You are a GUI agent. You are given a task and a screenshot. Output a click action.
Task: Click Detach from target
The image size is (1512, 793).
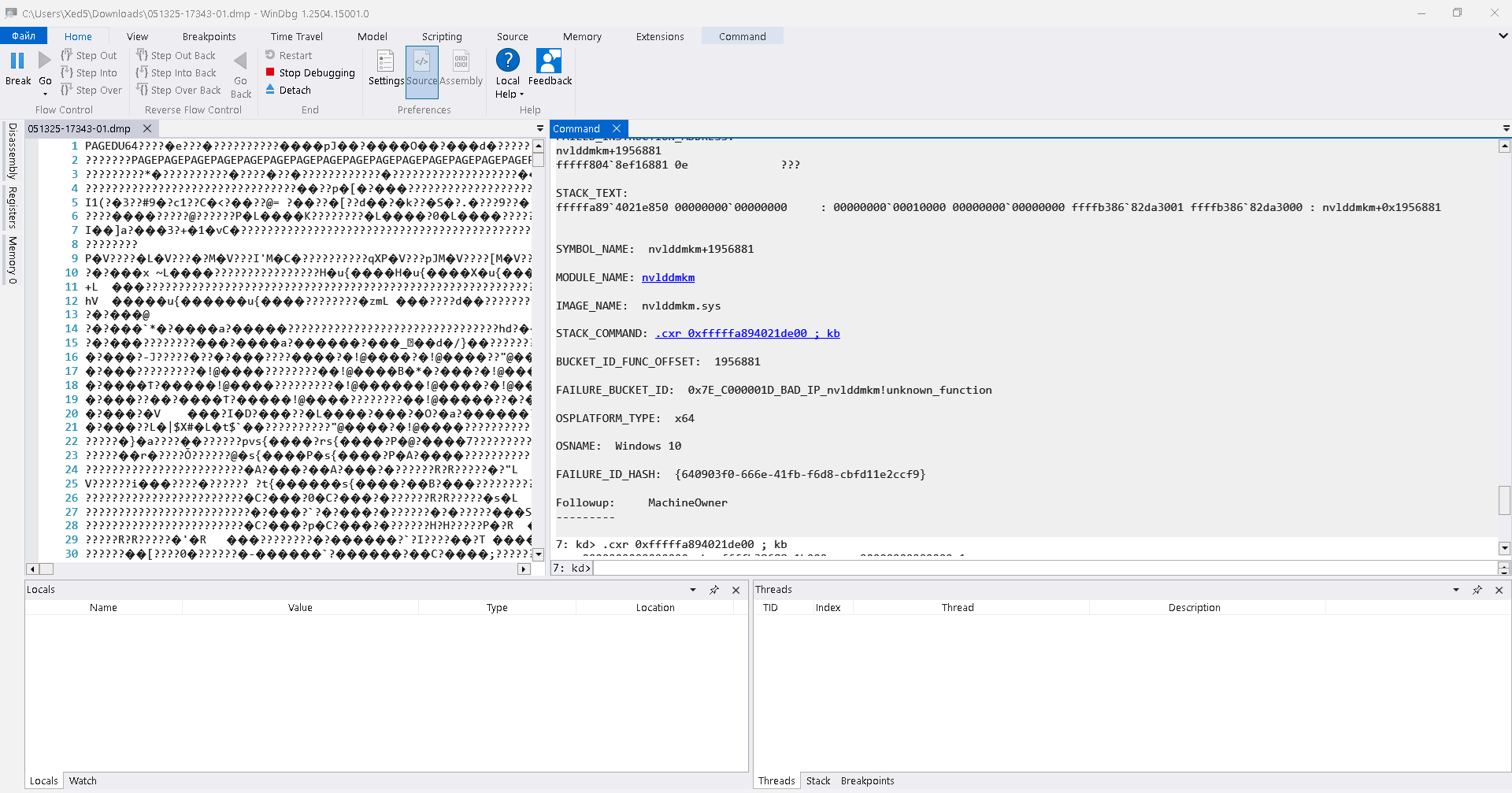tap(288, 90)
